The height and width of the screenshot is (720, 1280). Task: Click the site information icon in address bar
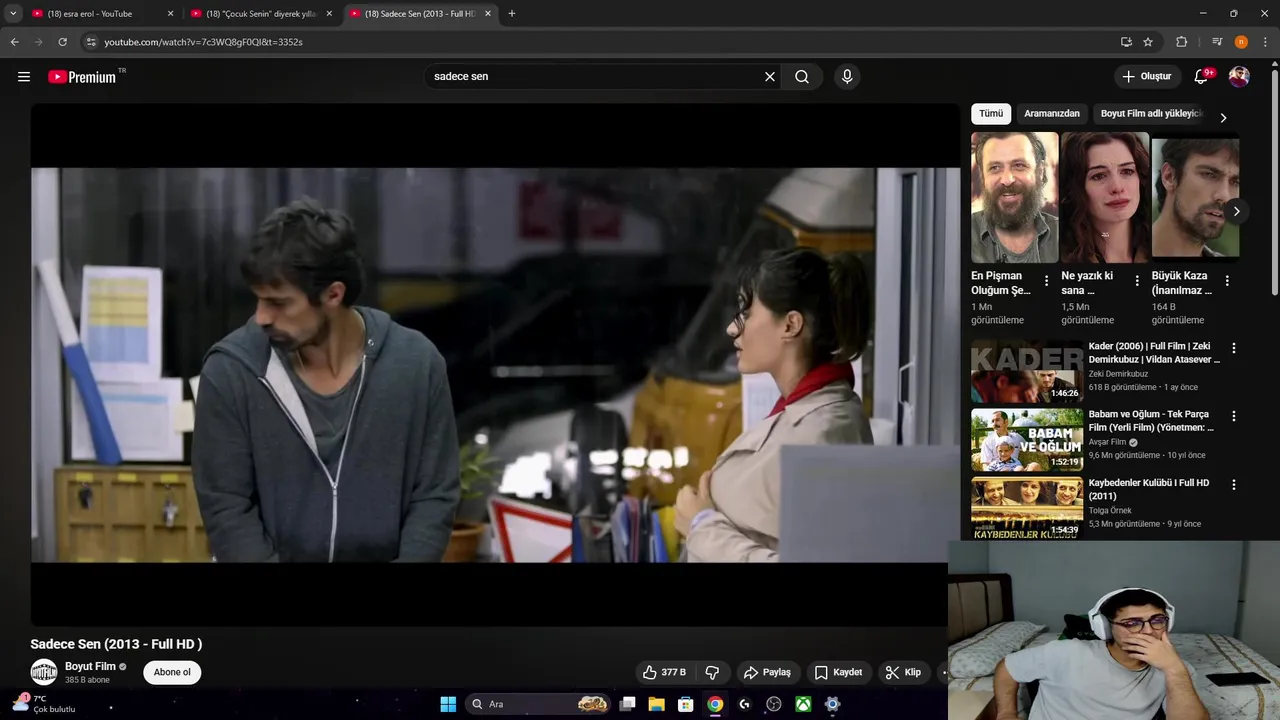[91, 42]
